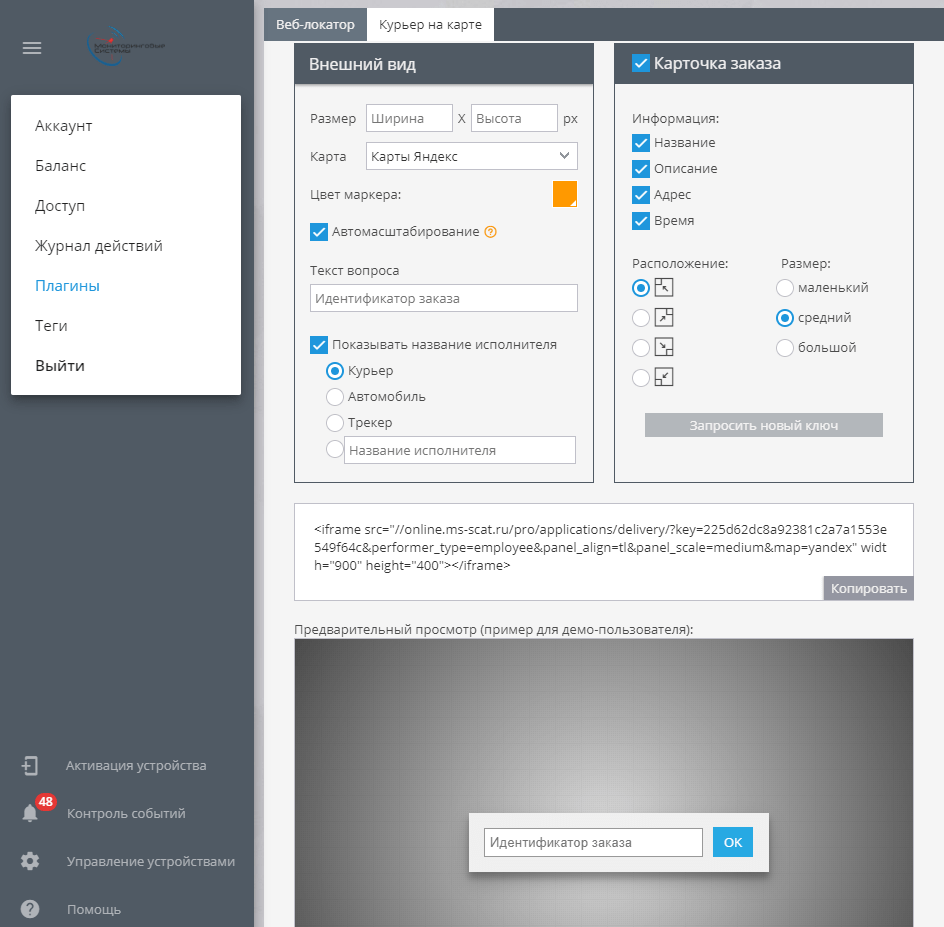The height and width of the screenshot is (927, 944).
Task: Select the Автомобиль radio button
Action: 336,397
